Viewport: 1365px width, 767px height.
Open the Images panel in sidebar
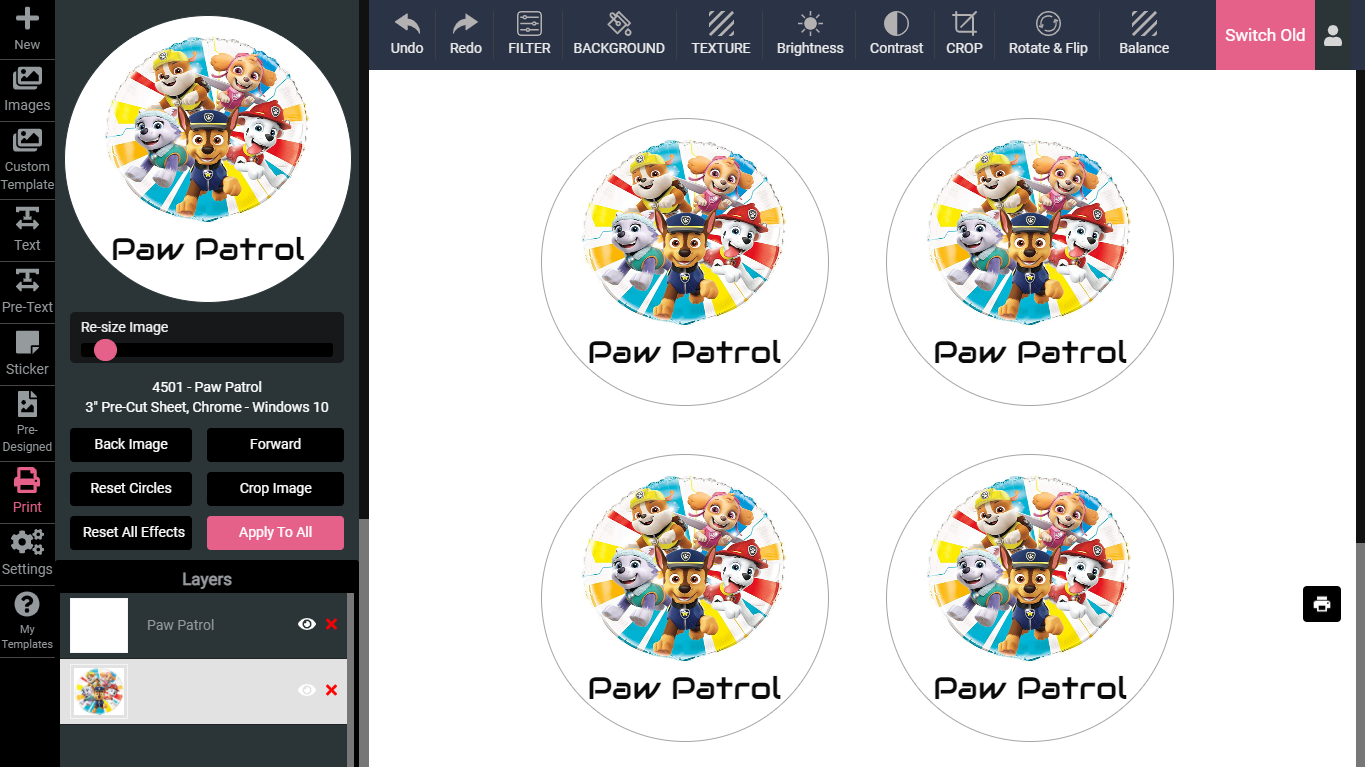(27, 90)
